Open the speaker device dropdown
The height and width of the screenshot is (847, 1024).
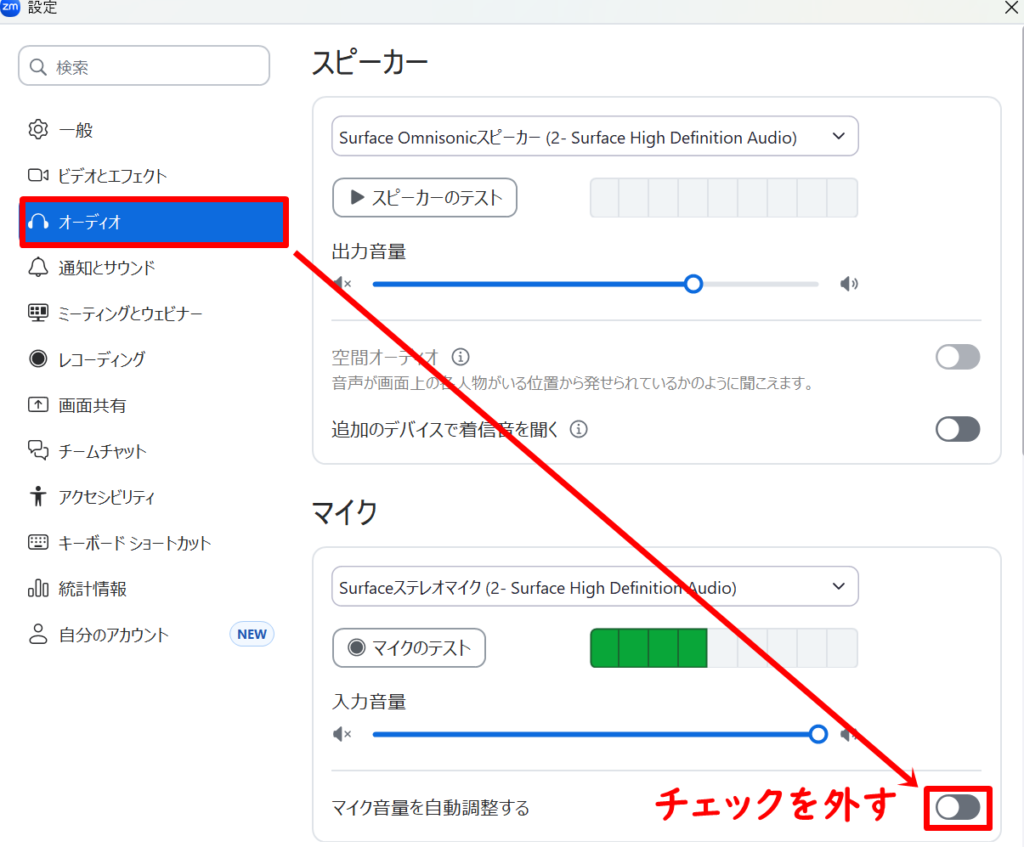pos(595,136)
